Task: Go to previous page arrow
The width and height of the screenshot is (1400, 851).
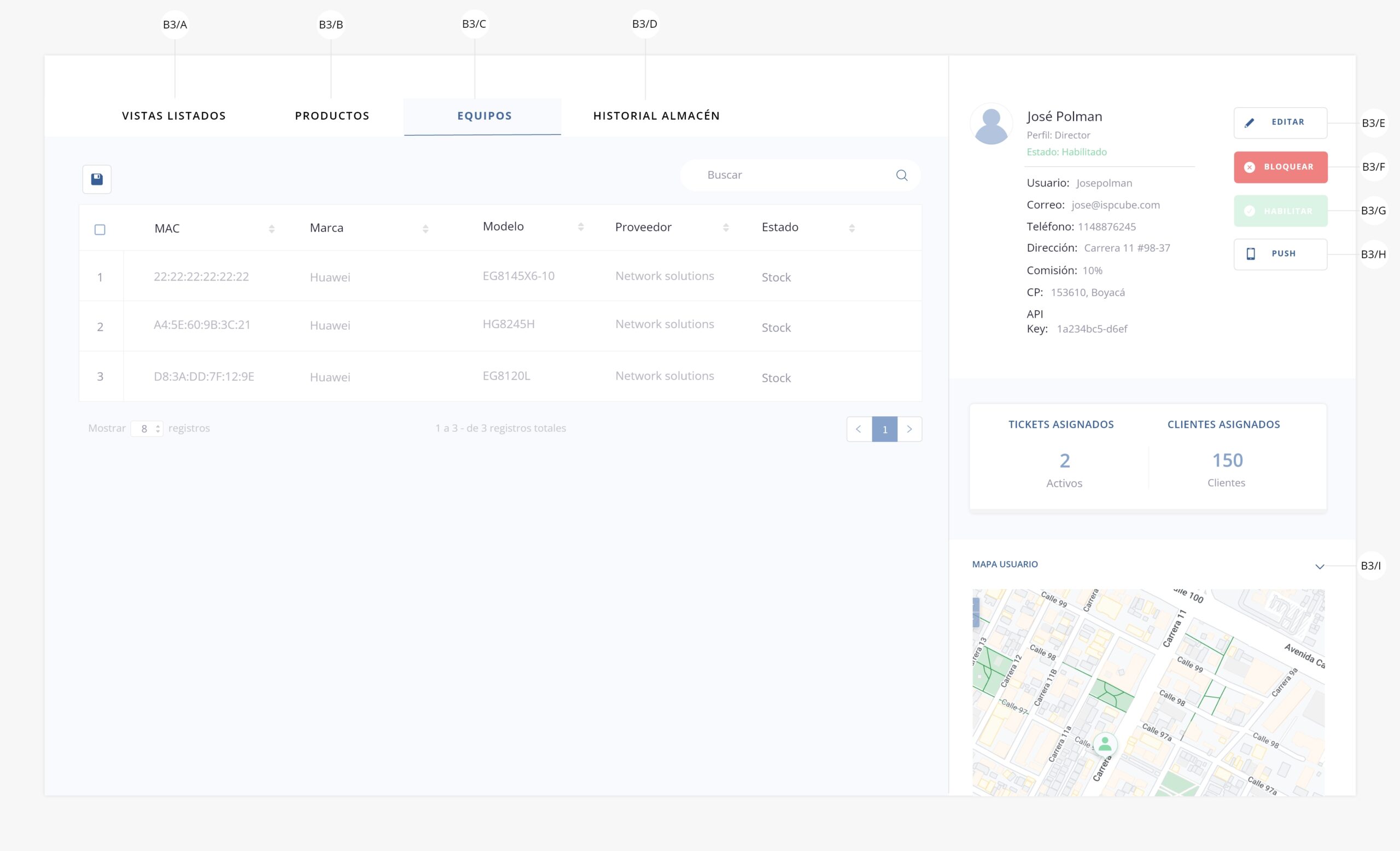Action: point(859,429)
